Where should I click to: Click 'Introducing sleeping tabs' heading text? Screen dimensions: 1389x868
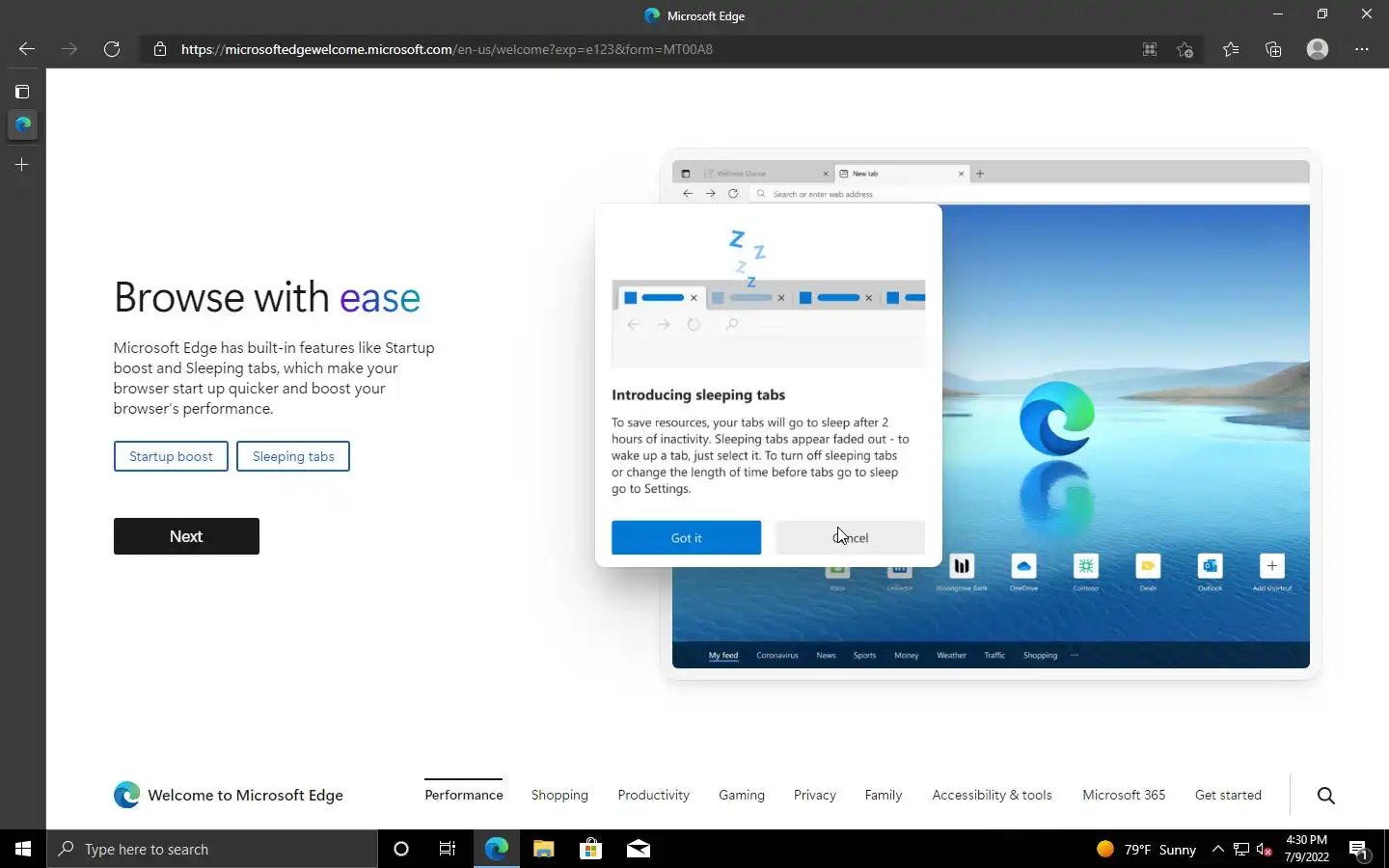698,394
